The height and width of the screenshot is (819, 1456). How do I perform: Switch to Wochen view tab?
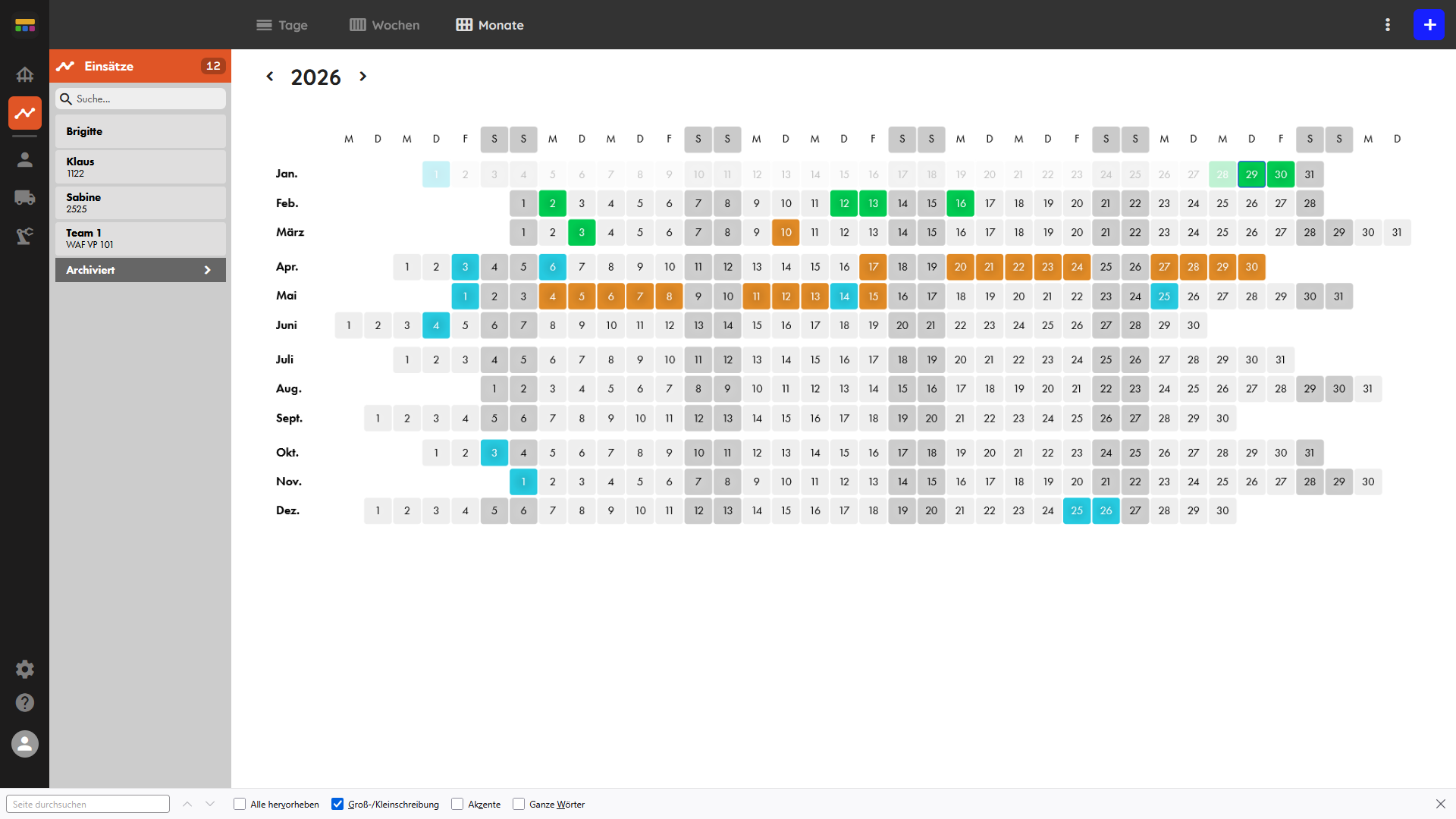coord(384,25)
